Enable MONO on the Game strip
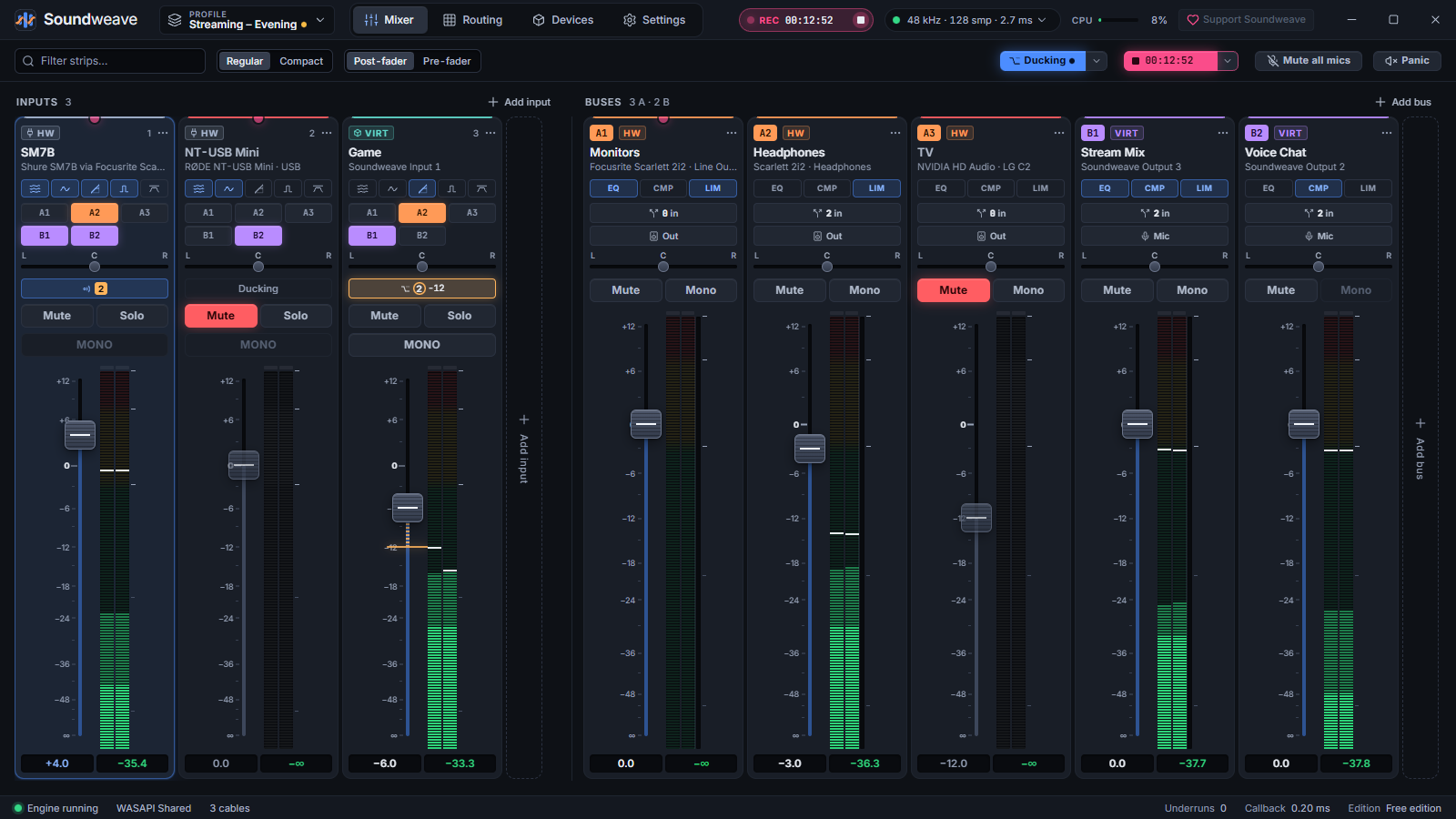 point(422,345)
